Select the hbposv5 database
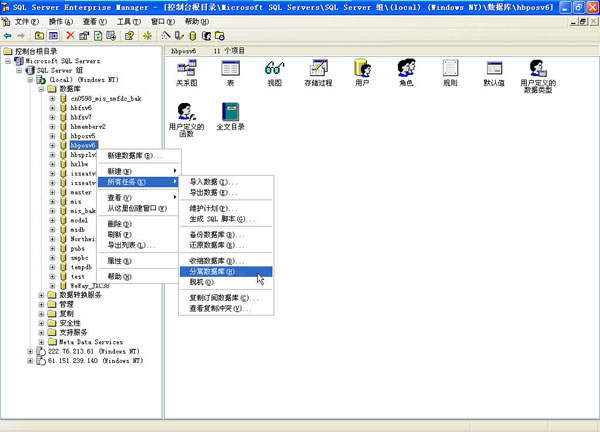The width and height of the screenshot is (600, 432). pos(83,136)
